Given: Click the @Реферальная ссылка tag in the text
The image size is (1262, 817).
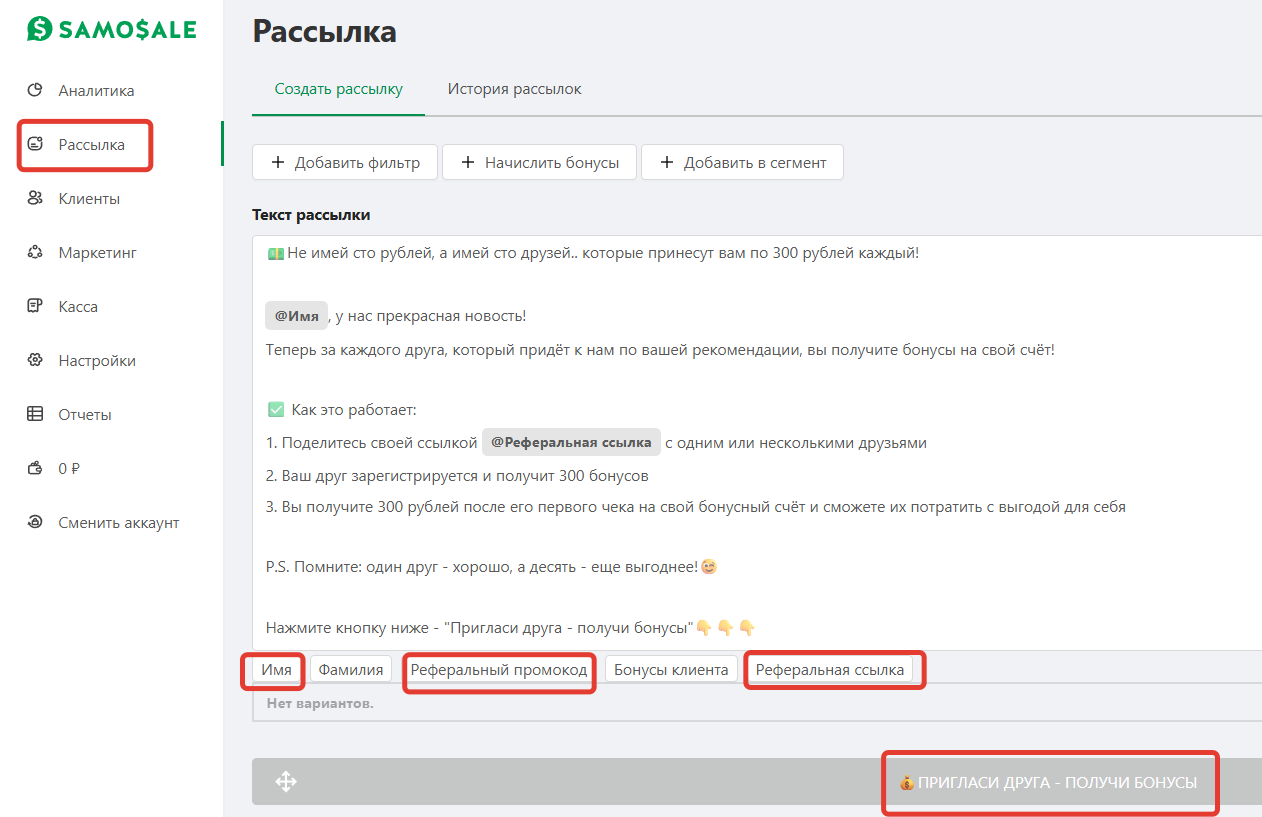Looking at the screenshot, I should pos(571,442).
